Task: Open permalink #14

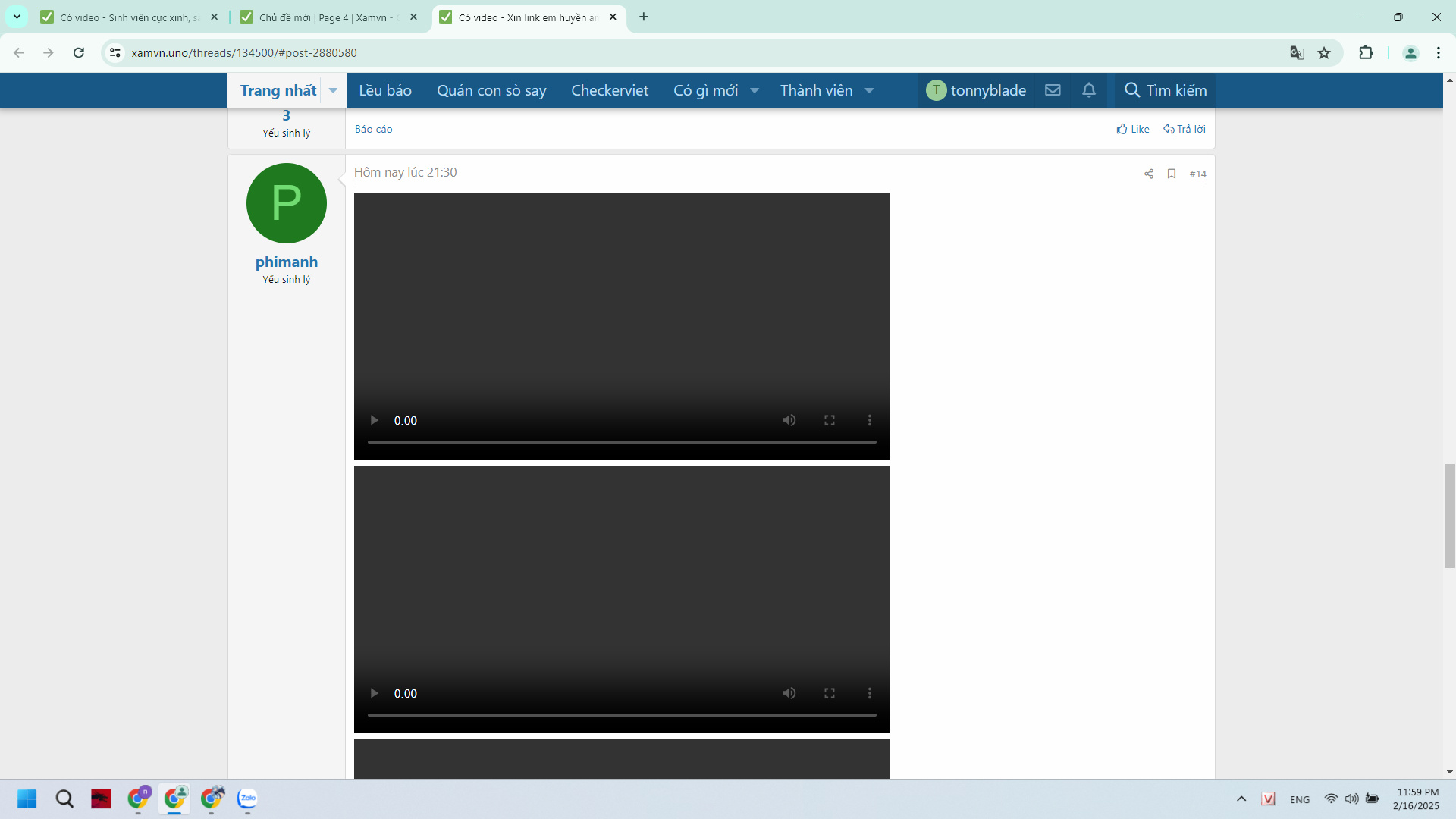Action: click(x=1198, y=174)
